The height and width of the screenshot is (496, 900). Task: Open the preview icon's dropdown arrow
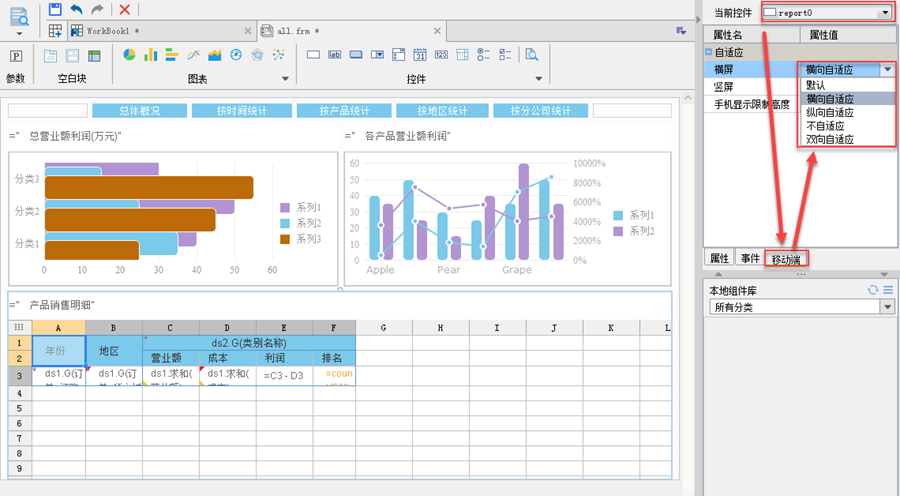[x=19, y=34]
